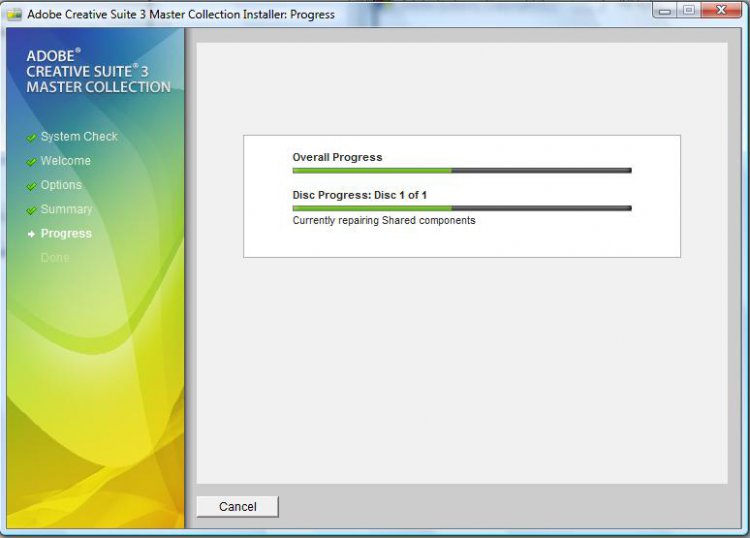Viewport: 750px width, 538px height.
Task: Click 'Currently repairing Shared components' status text
Action: 384,220
